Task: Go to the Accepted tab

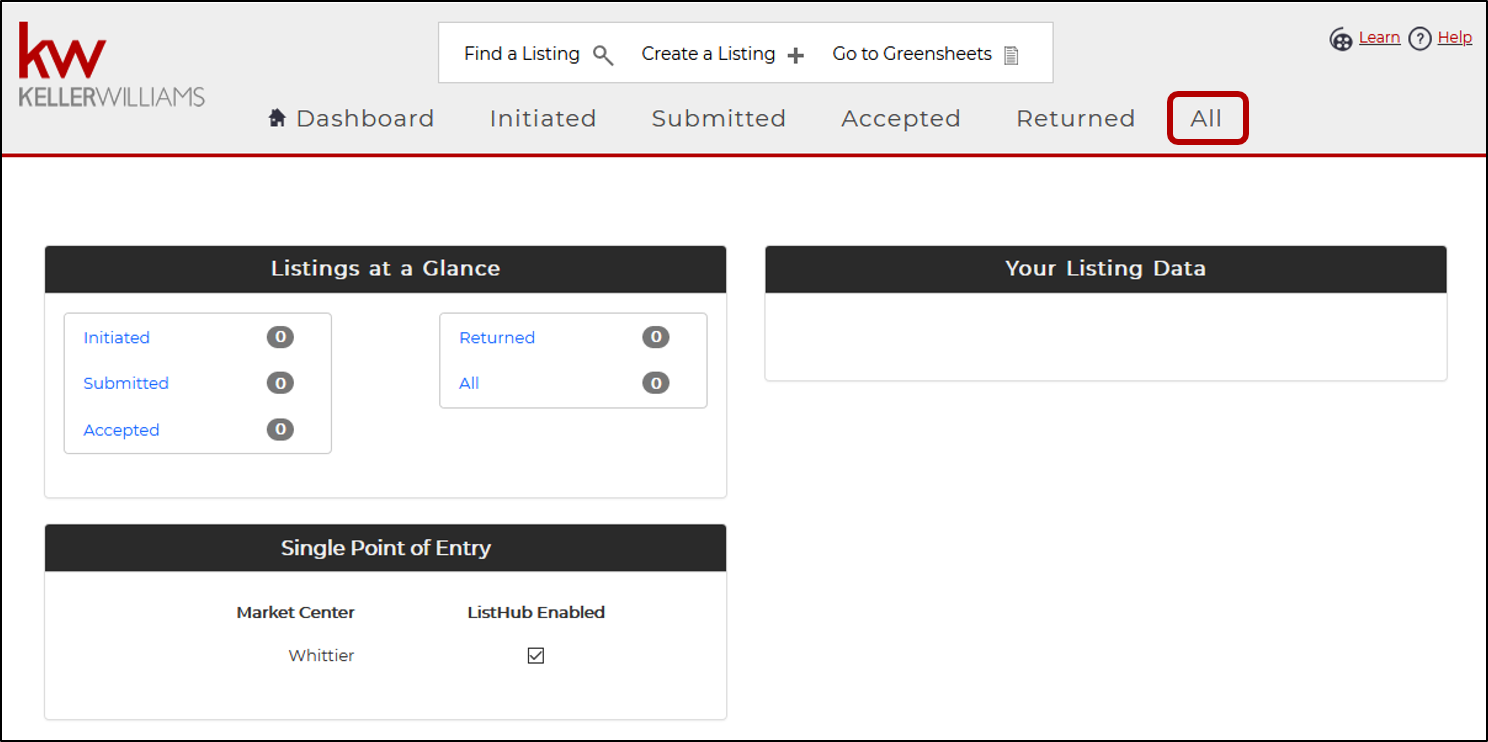Action: 900,119
